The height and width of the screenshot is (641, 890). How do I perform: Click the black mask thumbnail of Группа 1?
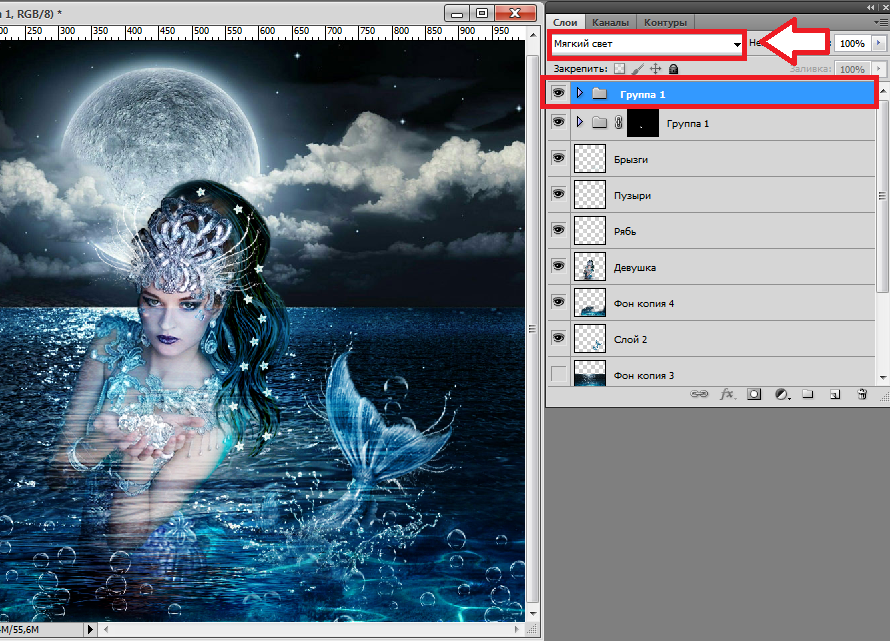point(644,123)
